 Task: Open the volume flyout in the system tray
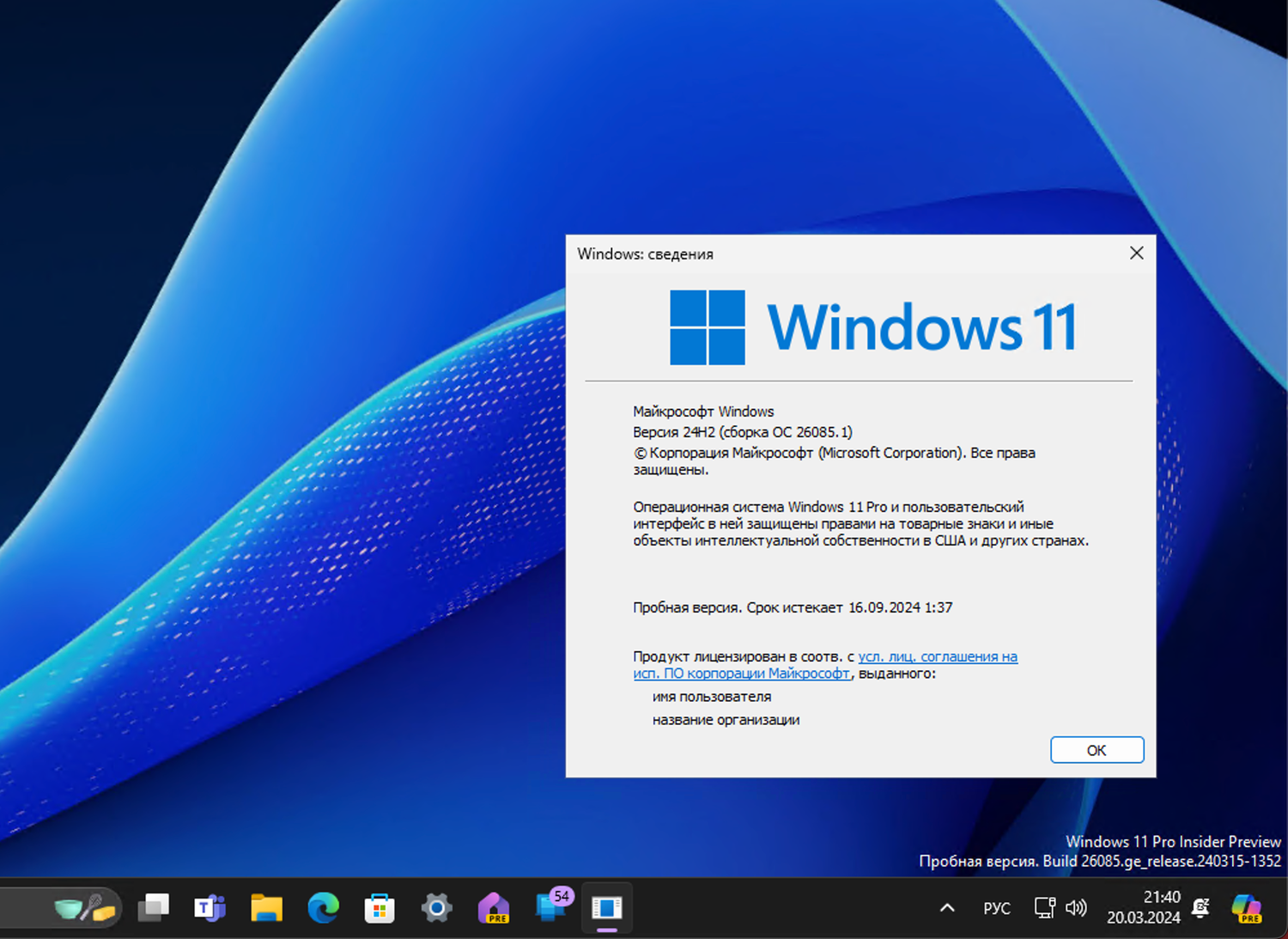pyautogui.click(x=1076, y=908)
